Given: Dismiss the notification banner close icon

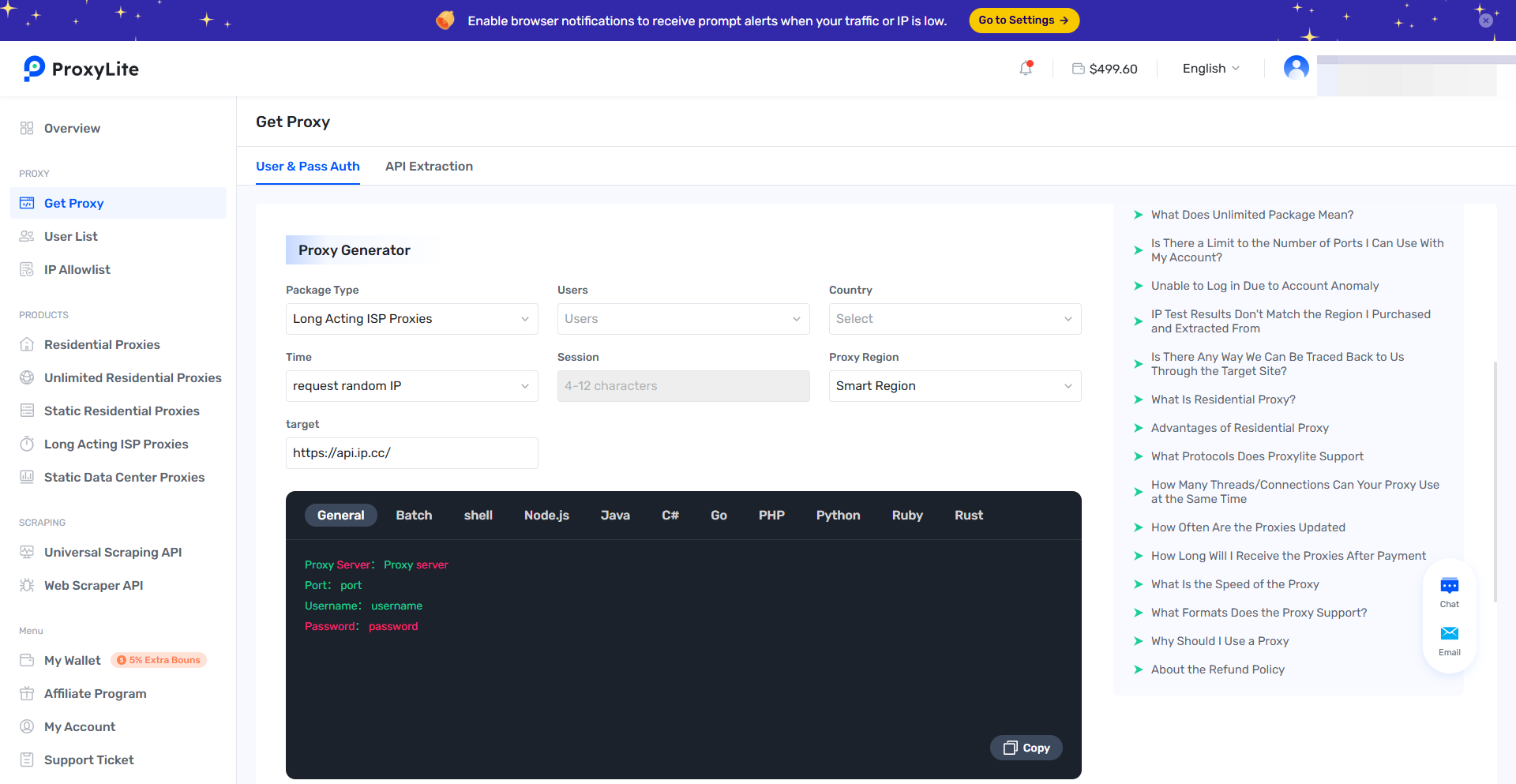Looking at the screenshot, I should point(1485,21).
